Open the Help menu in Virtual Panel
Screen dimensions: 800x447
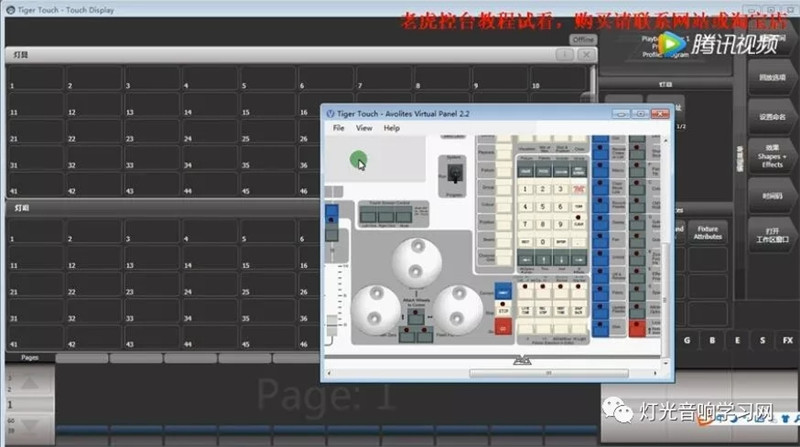pos(391,128)
